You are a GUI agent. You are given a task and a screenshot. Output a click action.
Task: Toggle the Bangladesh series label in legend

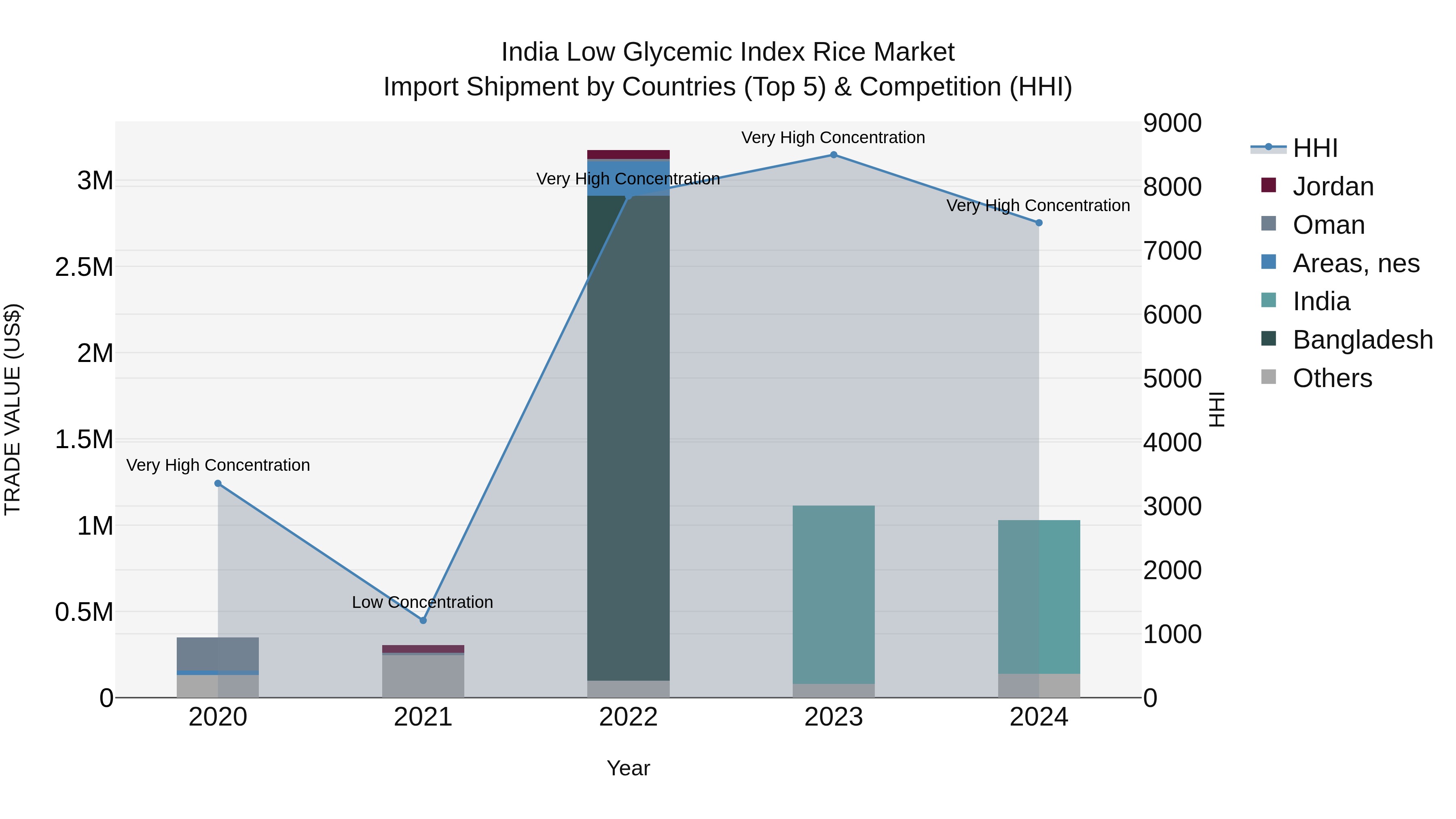coord(1363,340)
